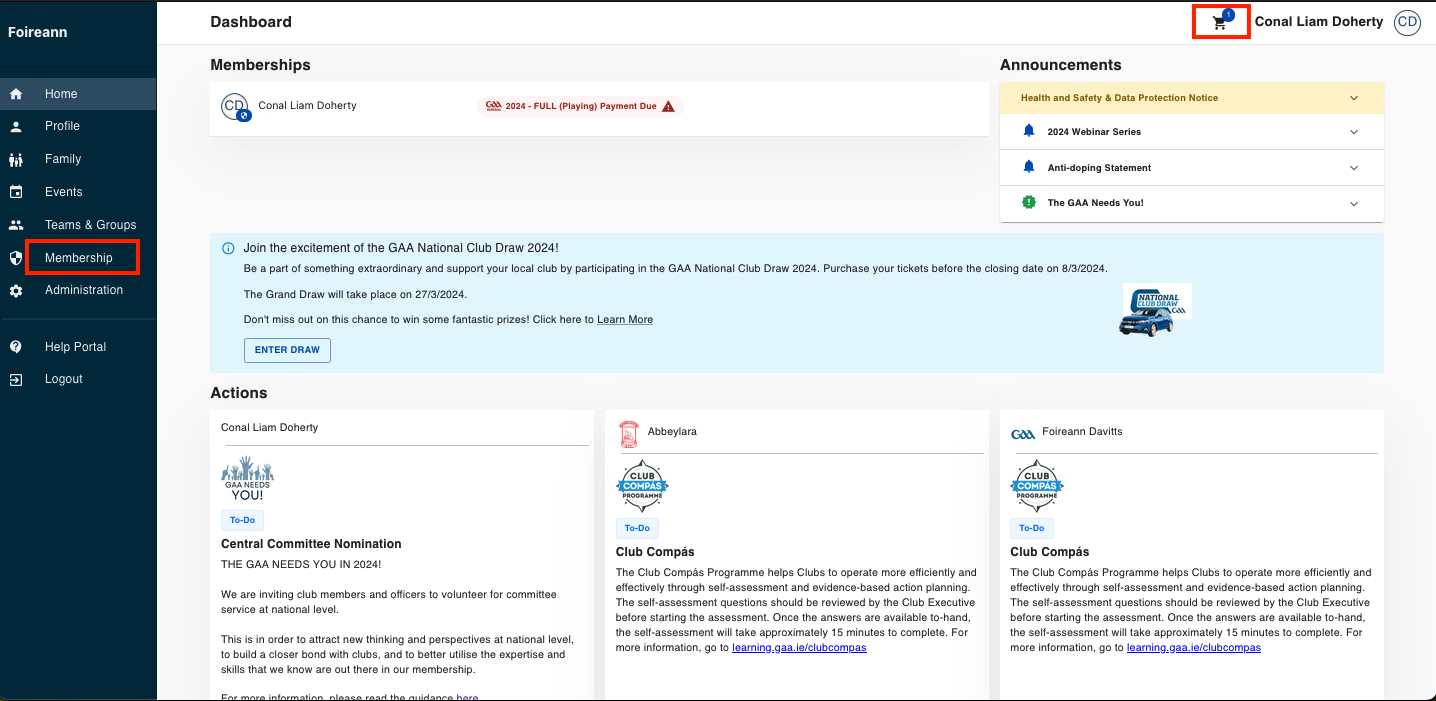The height and width of the screenshot is (701, 1436).
Task: Click the Logout arrow icon
Action: click(x=16, y=379)
